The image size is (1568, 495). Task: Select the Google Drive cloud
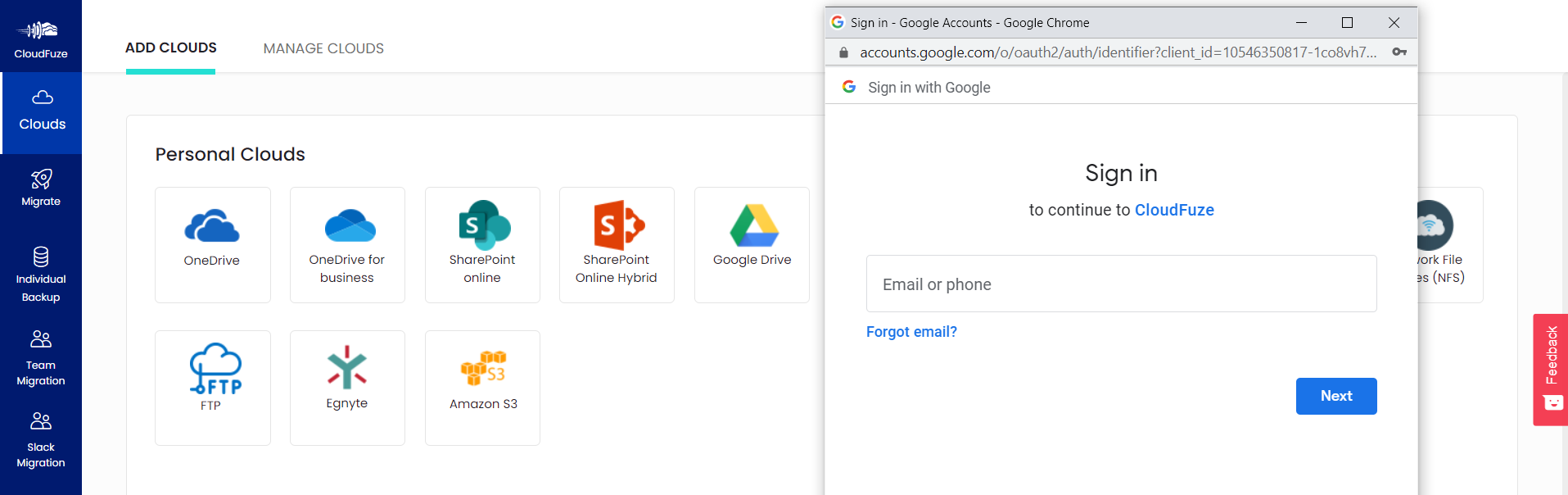click(x=752, y=245)
